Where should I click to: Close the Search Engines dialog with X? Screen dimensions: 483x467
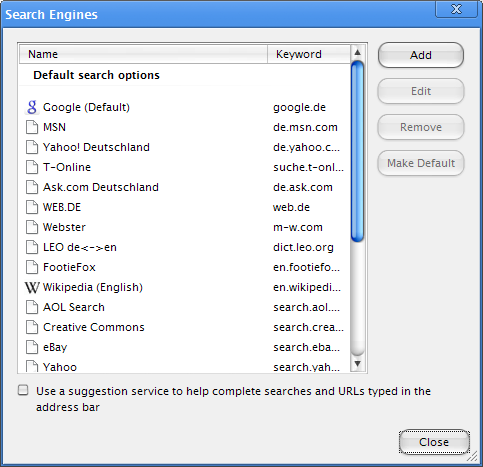click(x=456, y=9)
